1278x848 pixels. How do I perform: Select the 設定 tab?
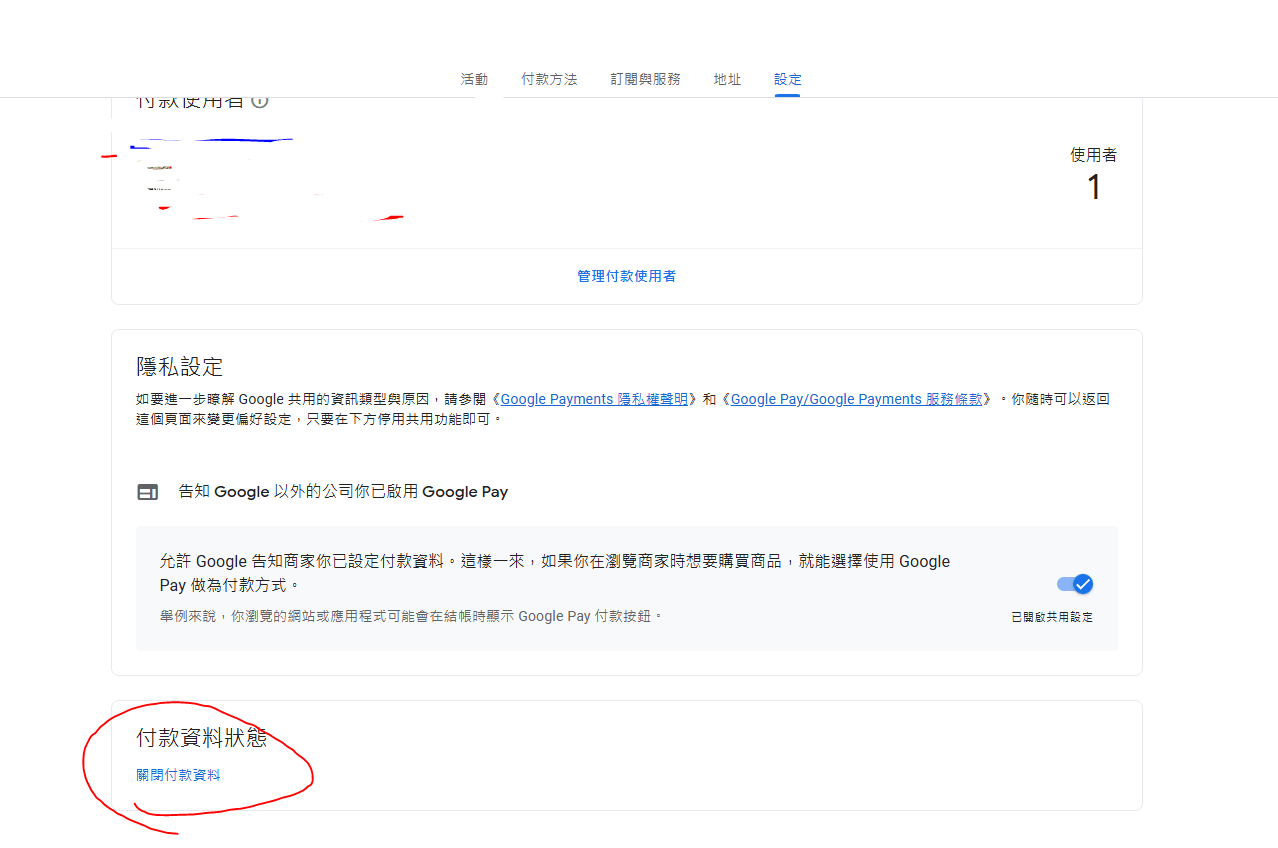click(787, 79)
